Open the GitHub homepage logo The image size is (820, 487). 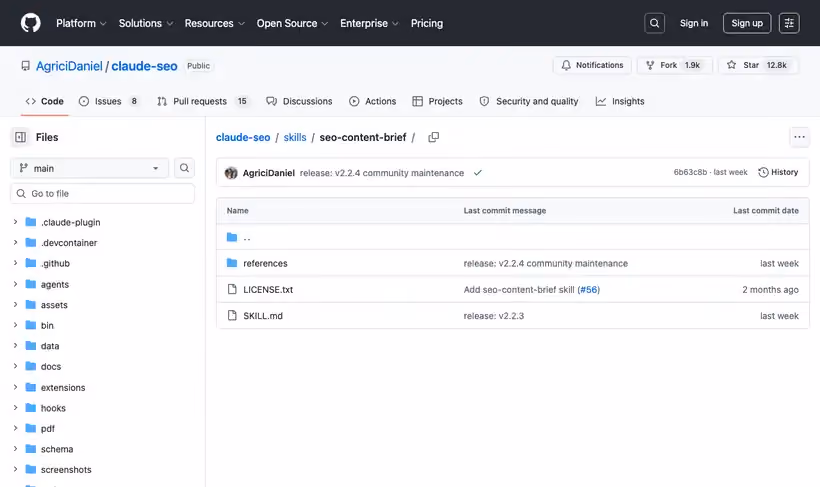coord(30,23)
